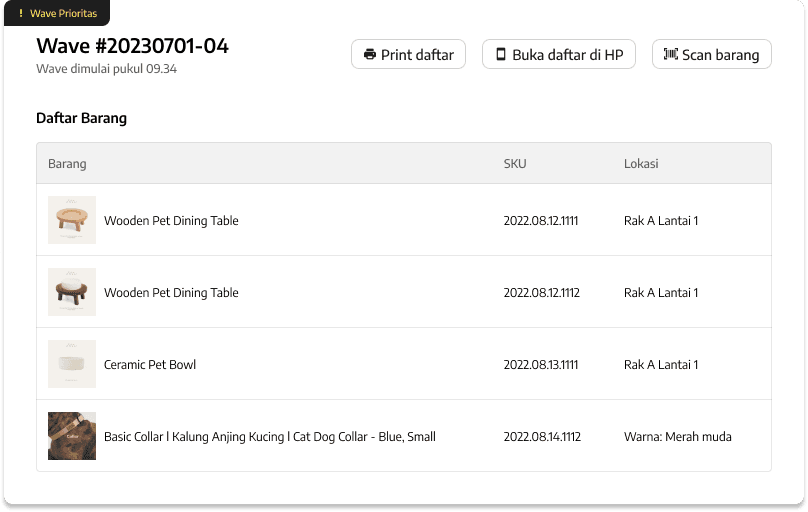Click the Lokasi column header
Image resolution: width=808 pixels, height=512 pixels.
pyautogui.click(x=641, y=164)
